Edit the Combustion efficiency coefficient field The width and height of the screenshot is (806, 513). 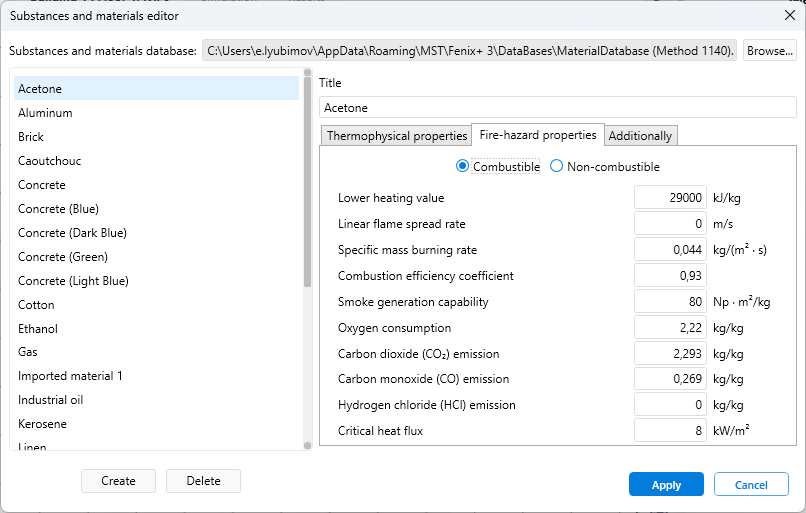point(670,276)
